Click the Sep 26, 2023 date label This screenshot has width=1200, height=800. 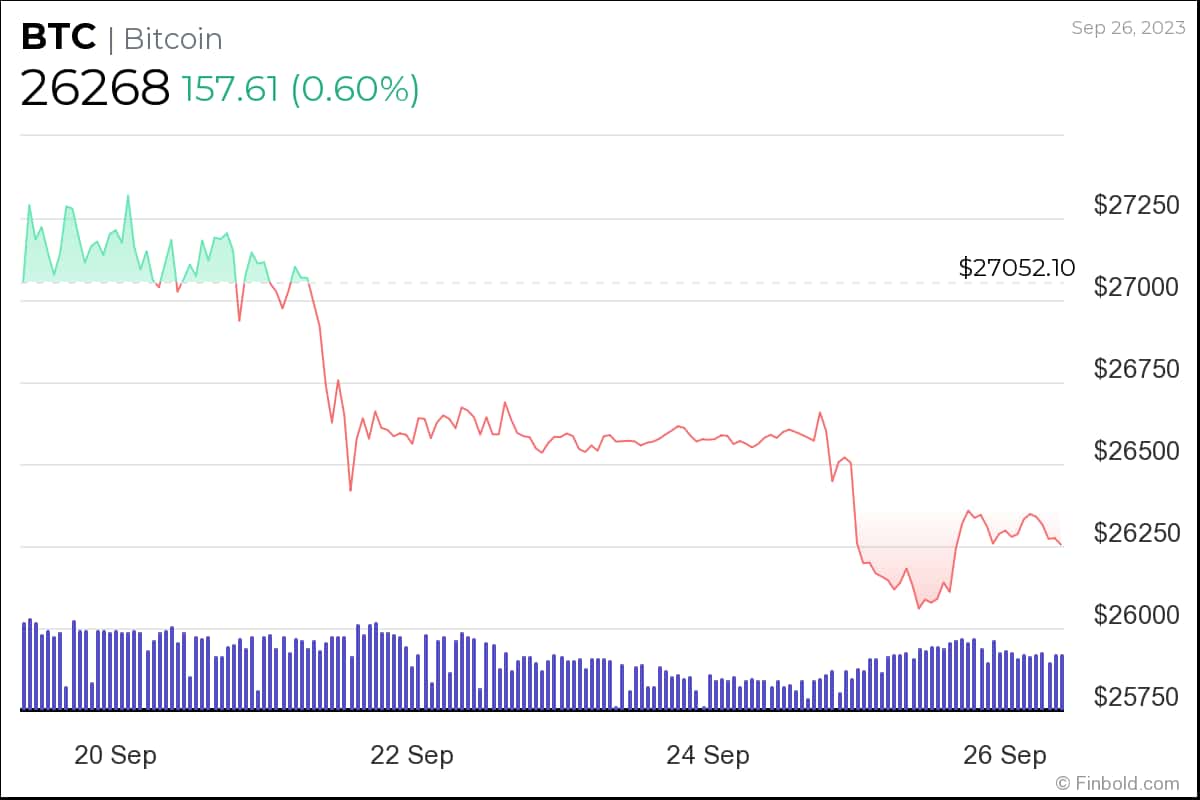pyautogui.click(x=1126, y=28)
